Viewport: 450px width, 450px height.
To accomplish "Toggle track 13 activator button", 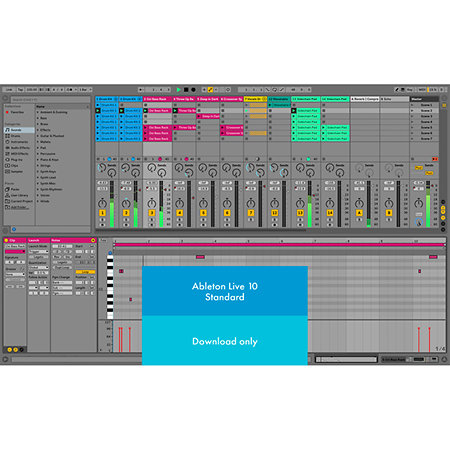I will [300, 213].
